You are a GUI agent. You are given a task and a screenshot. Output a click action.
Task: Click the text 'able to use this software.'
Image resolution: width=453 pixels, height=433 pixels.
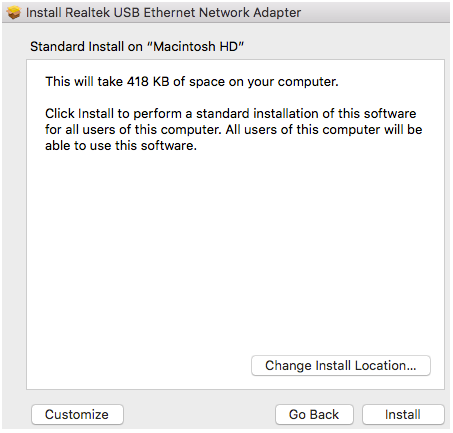(x=121, y=146)
